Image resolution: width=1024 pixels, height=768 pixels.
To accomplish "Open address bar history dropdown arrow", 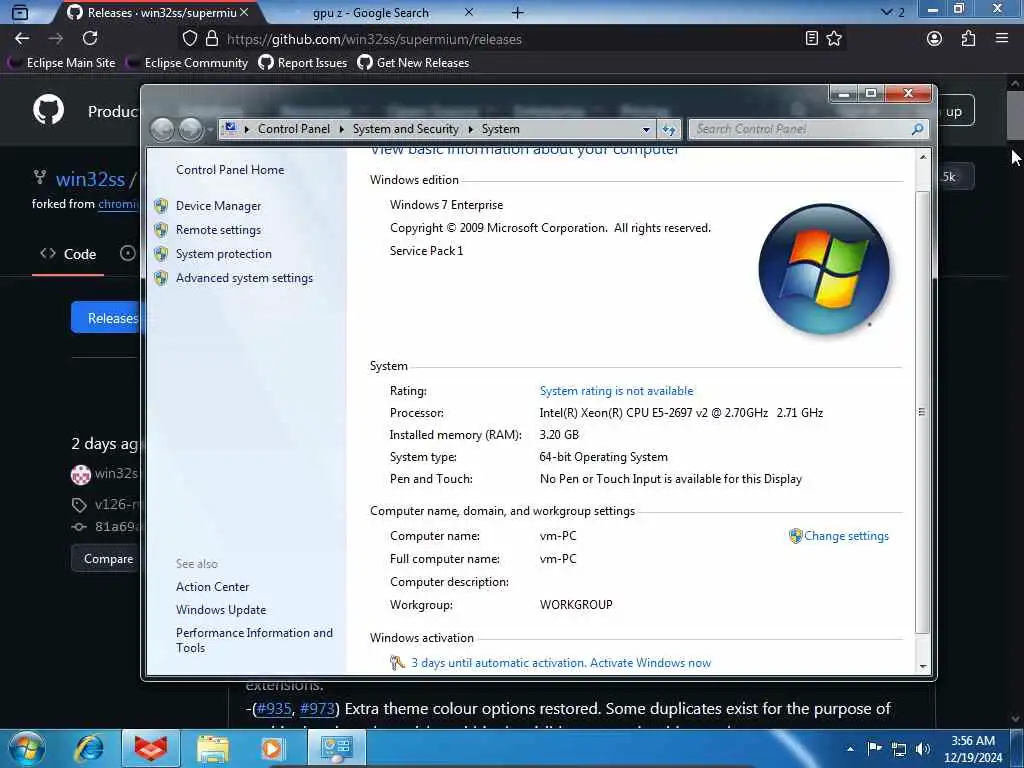I will coord(646,129).
